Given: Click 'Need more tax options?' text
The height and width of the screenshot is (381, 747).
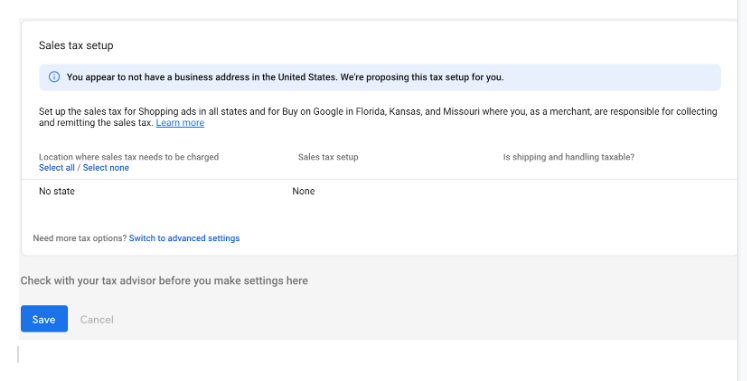Looking at the screenshot, I should point(80,238).
